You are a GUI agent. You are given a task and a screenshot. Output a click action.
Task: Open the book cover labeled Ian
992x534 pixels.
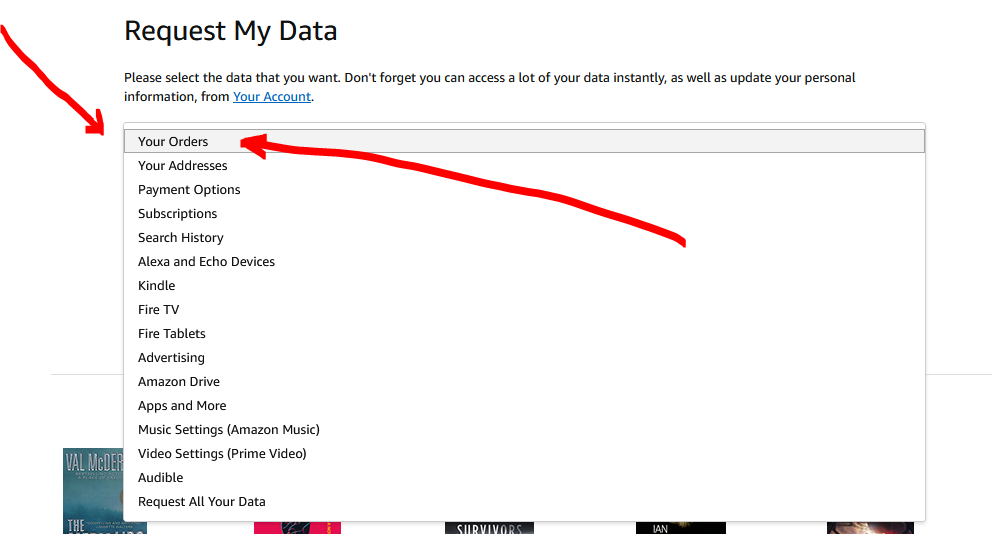point(680,527)
